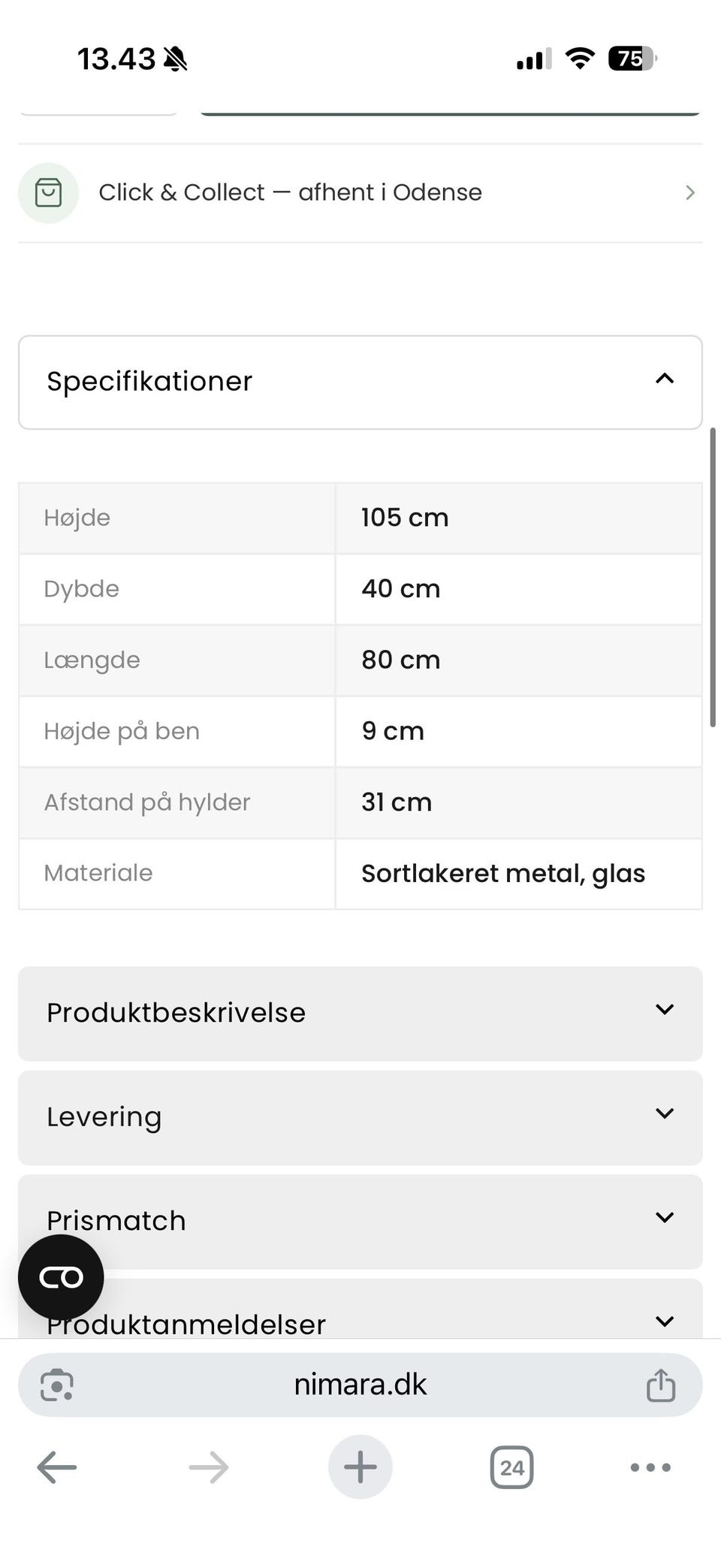Screen dimensions: 721x1568
Task: Go back with the left arrow
Action: click(x=57, y=1467)
